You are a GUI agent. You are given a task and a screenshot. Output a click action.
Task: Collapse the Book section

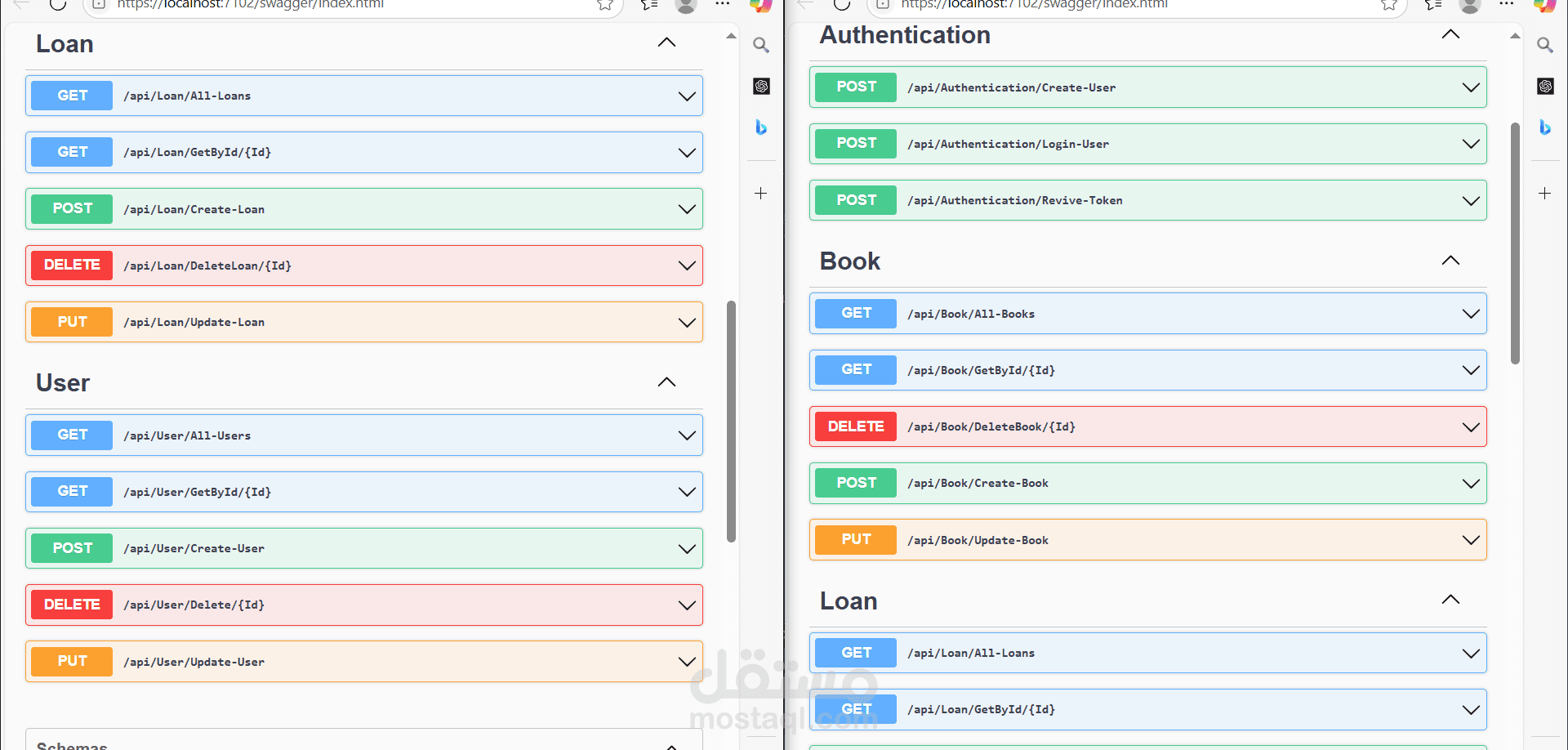point(1451,261)
